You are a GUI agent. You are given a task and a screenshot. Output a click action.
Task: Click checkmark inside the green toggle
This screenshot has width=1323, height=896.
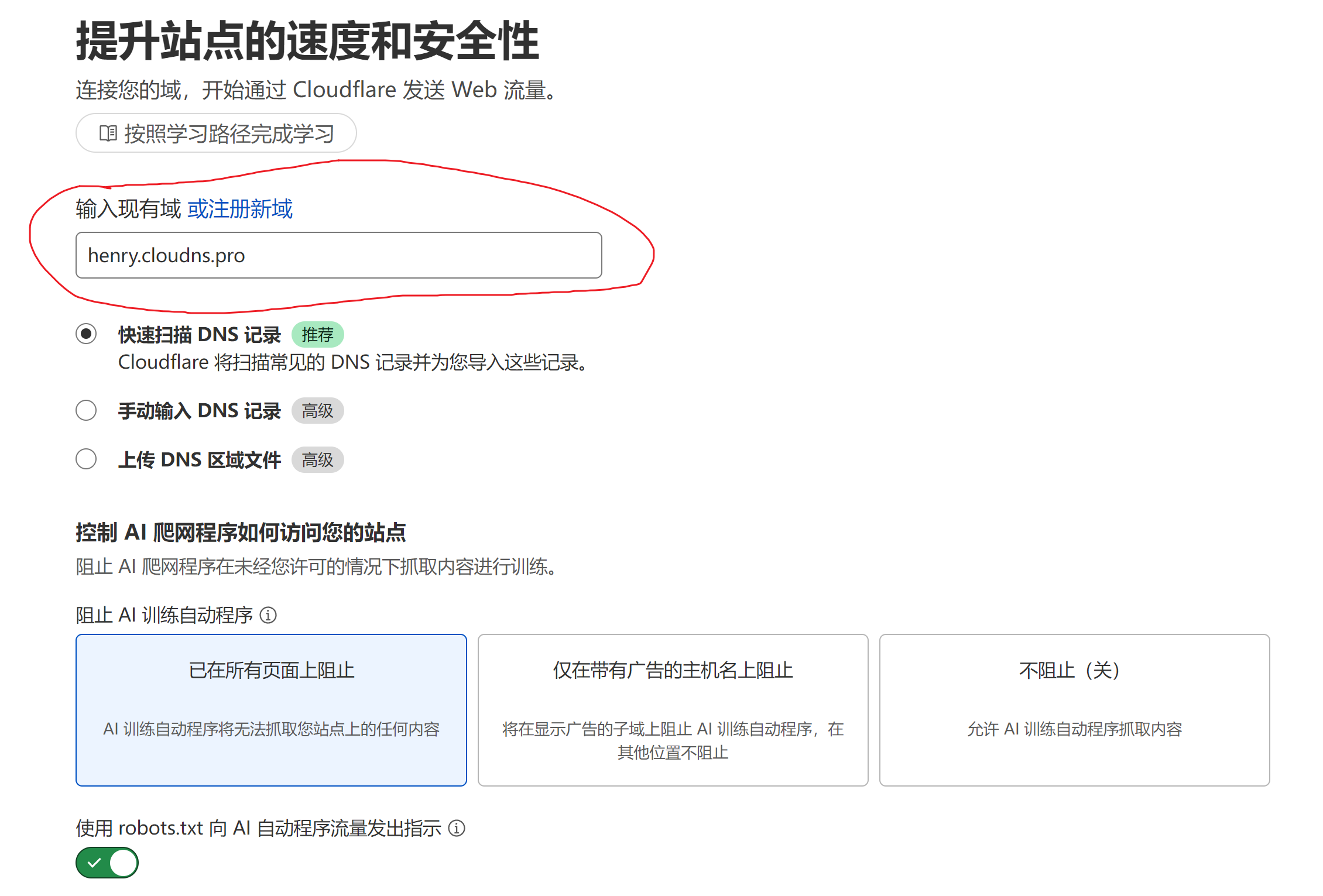pyautogui.click(x=94, y=863)
